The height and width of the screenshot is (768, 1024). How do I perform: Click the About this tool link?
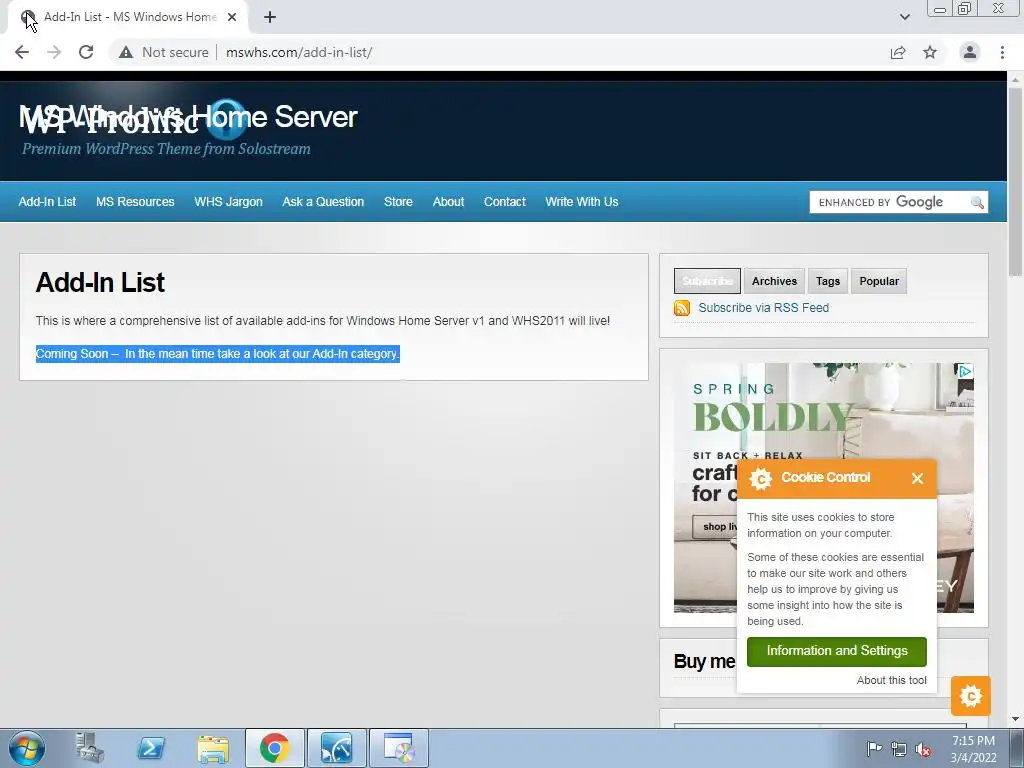click(x=891, y=680)
